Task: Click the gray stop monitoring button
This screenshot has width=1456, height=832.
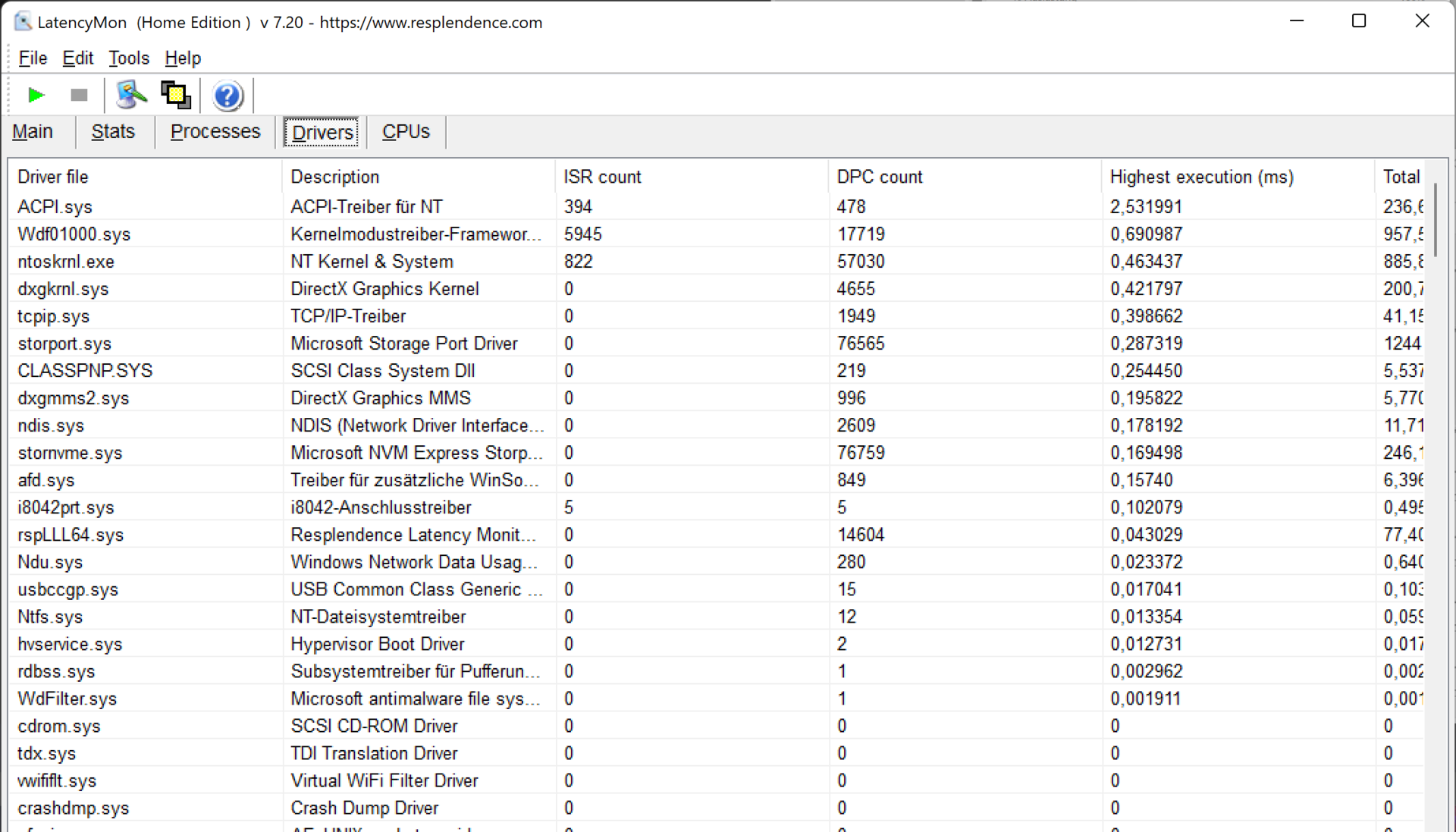Action: point(79,96)
